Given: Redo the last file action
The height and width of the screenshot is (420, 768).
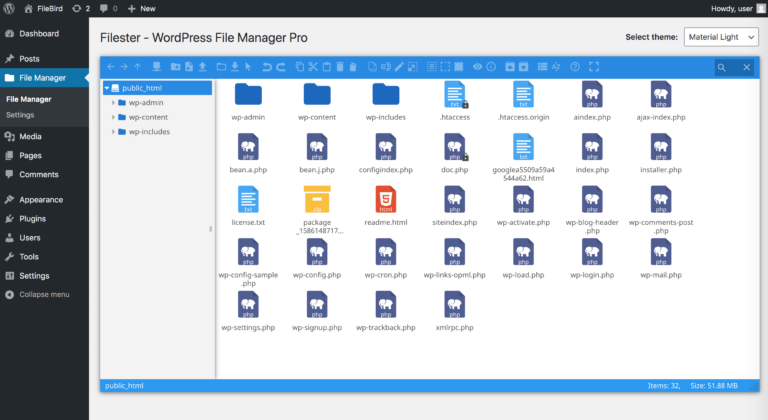Looking at the screenshot, I should [x=281, y=67].
